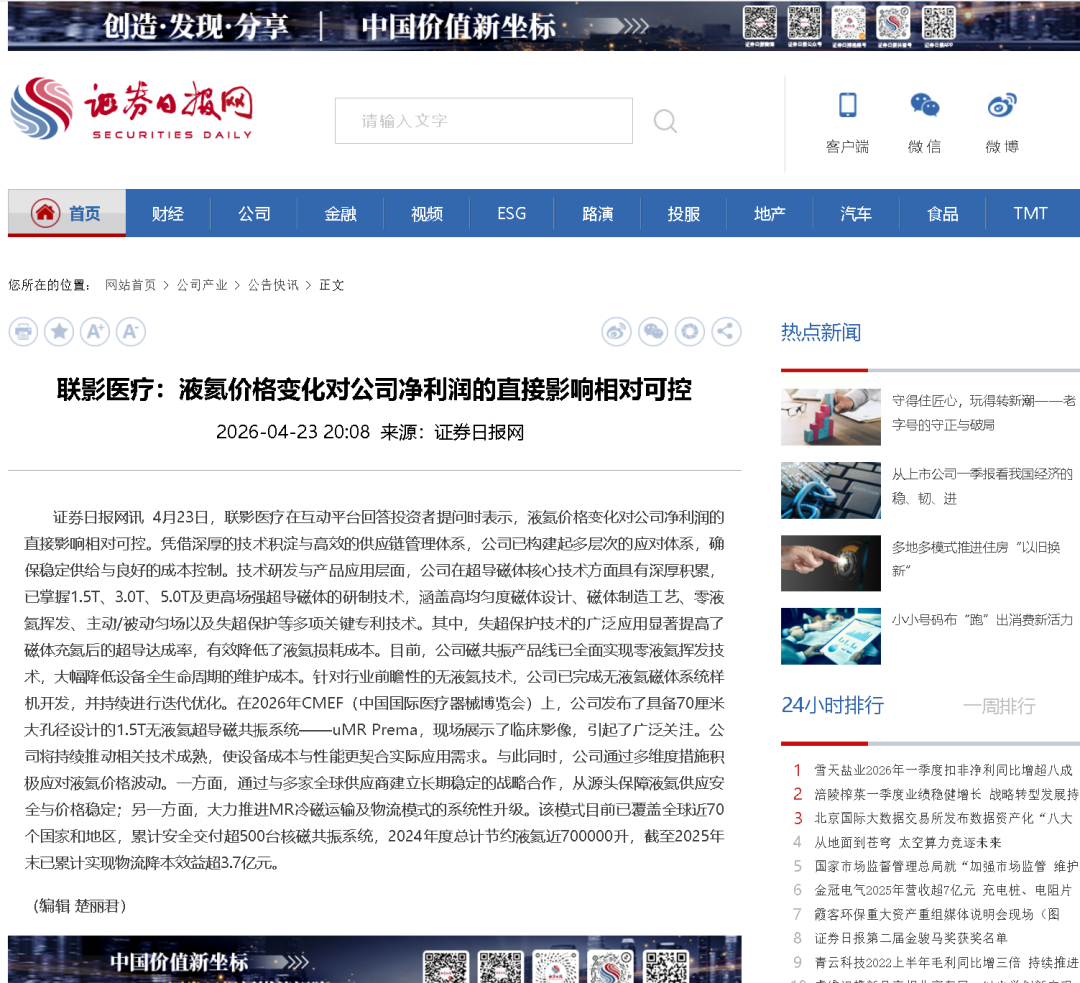
Task: Open the 食品 navigation tab
Action: point(942,214)
